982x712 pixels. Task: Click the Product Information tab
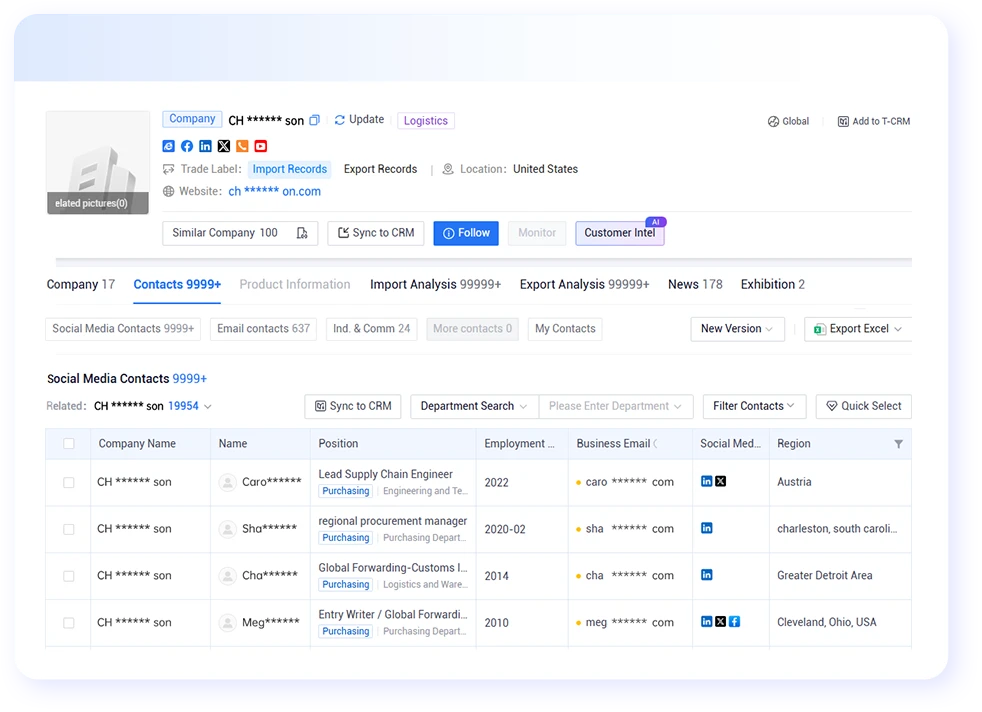295,284
